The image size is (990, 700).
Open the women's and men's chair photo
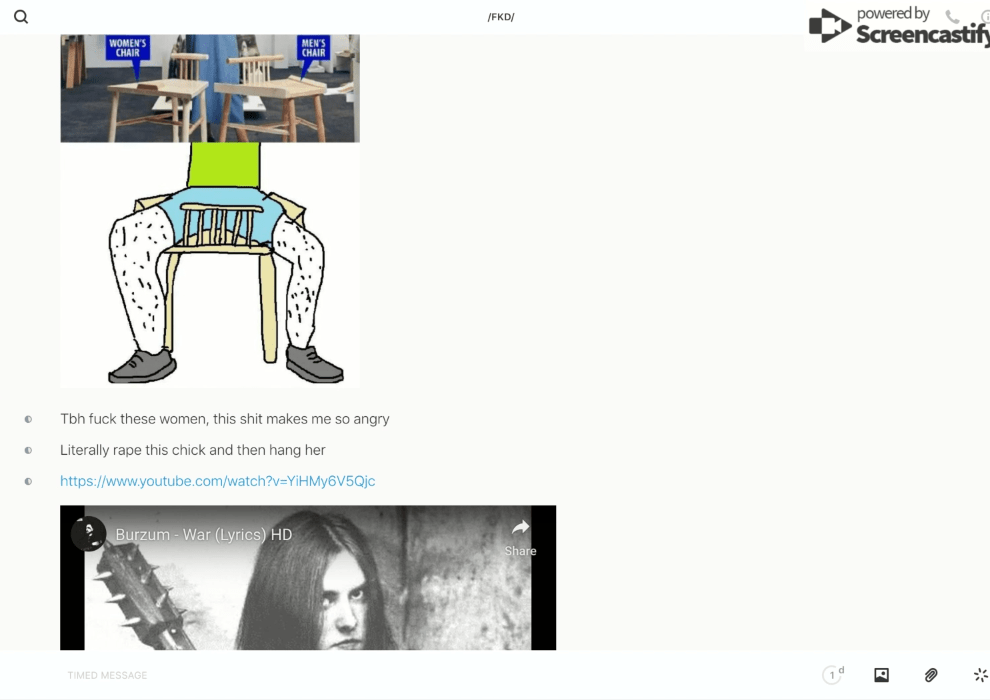coord(210,88)
